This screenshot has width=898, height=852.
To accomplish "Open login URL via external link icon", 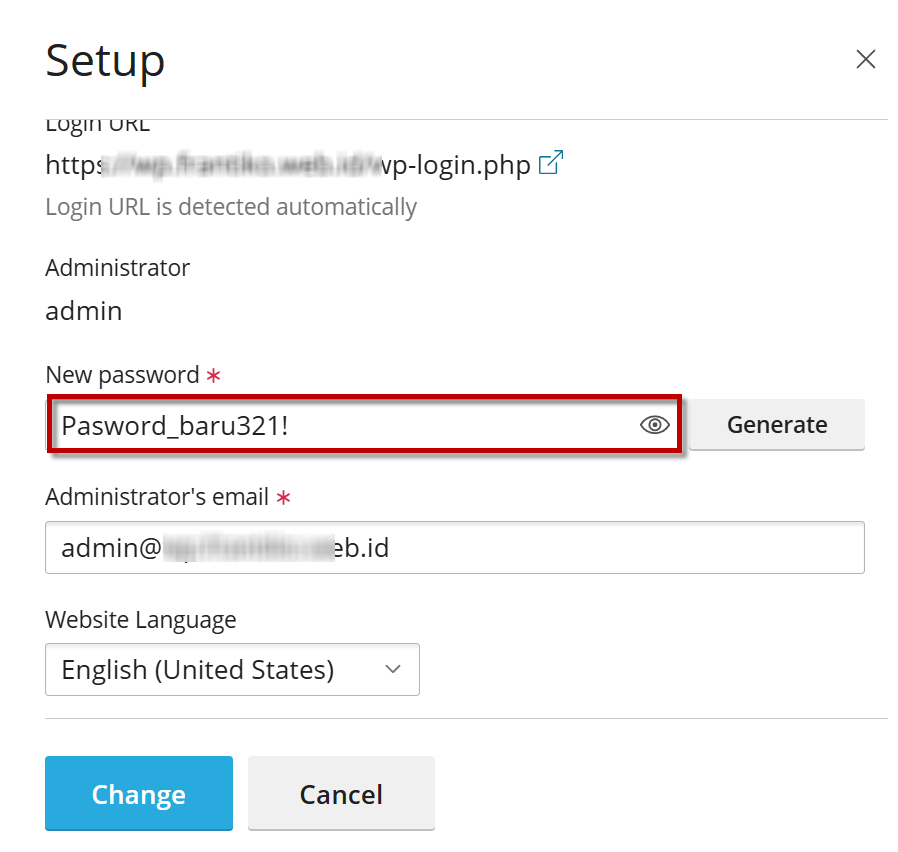I will (x=551, y=163).
